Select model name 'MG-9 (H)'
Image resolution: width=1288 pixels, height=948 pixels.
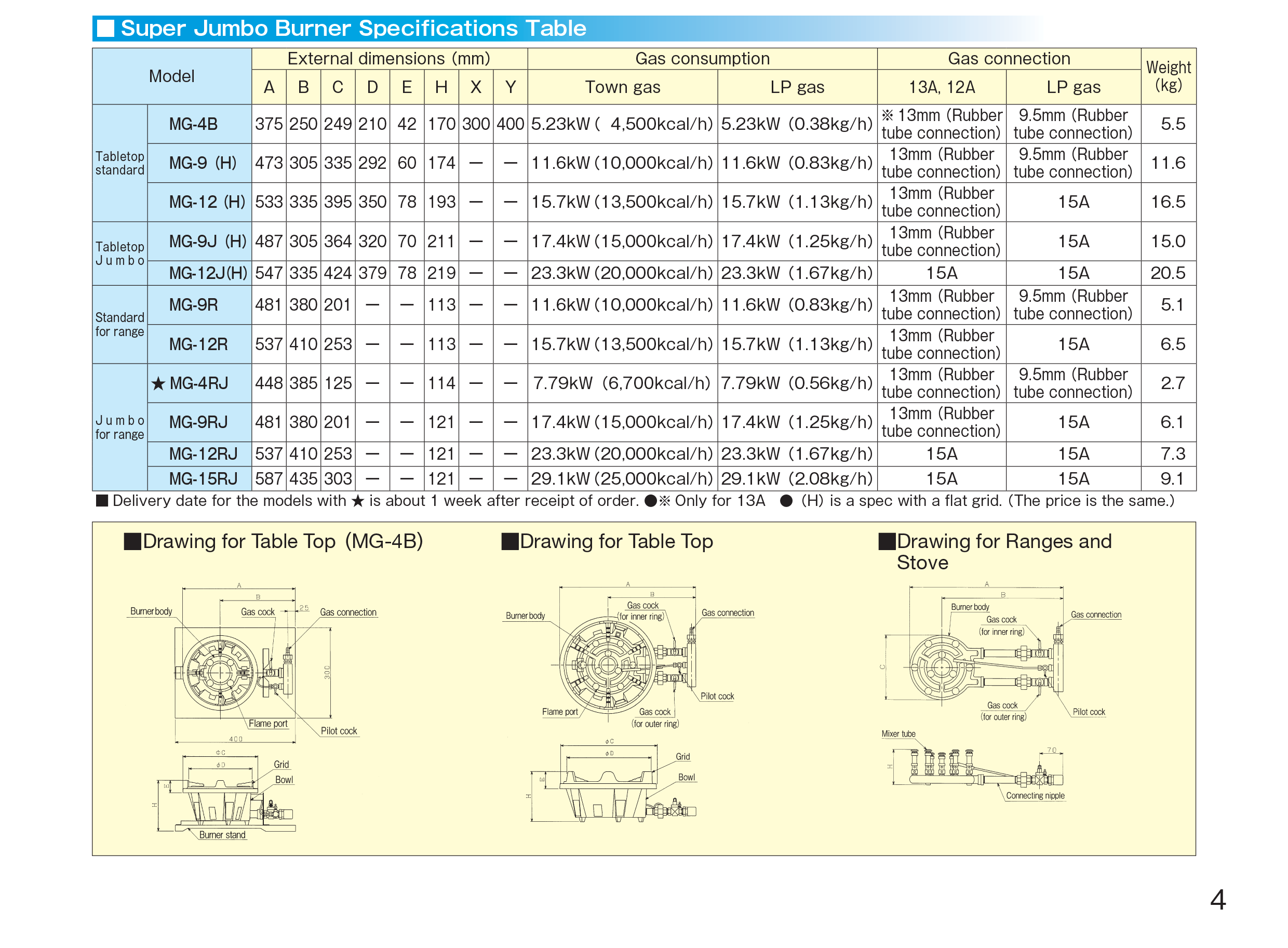(203, 163)
